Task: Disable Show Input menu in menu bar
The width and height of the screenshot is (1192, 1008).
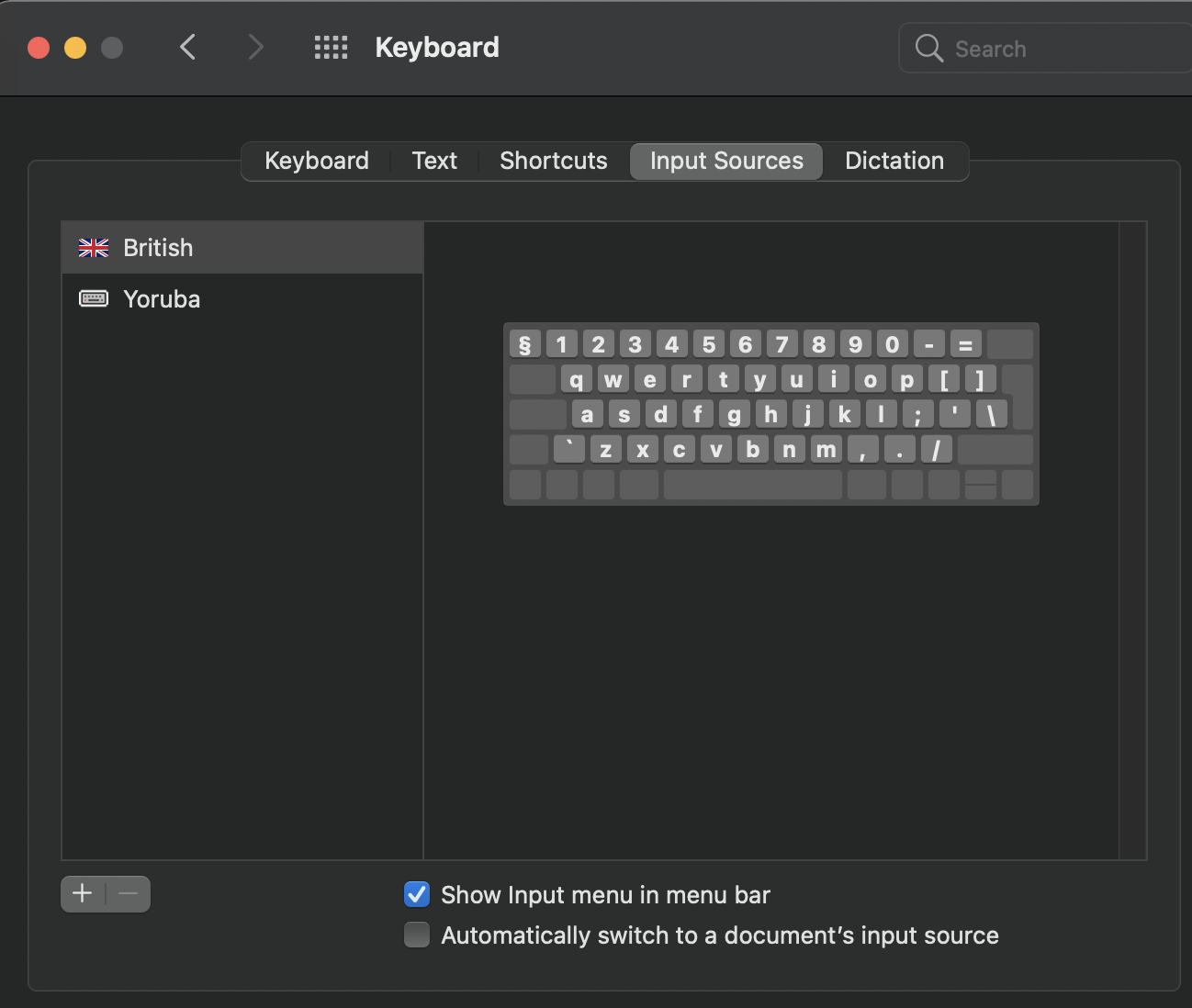Action: coord(417,894)
